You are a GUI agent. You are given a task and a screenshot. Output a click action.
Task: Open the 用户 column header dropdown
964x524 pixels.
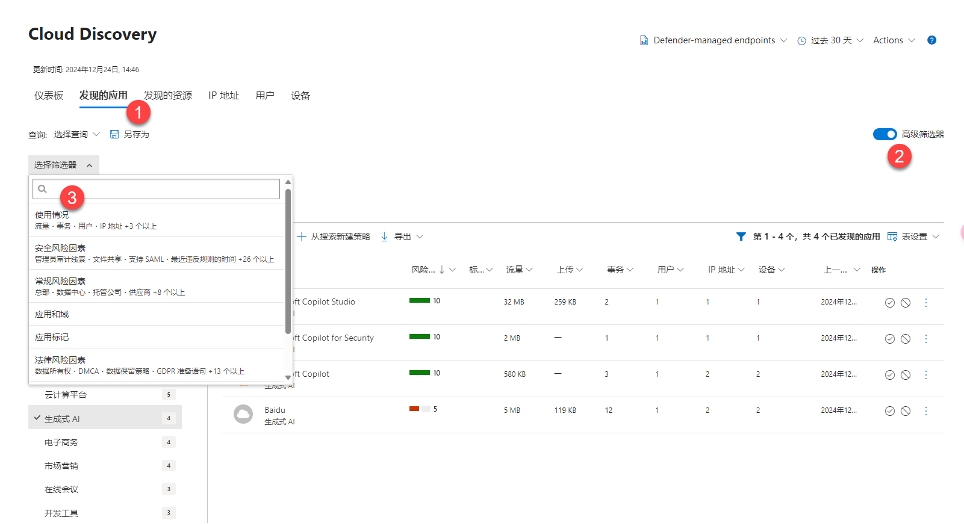coord(670,269)
